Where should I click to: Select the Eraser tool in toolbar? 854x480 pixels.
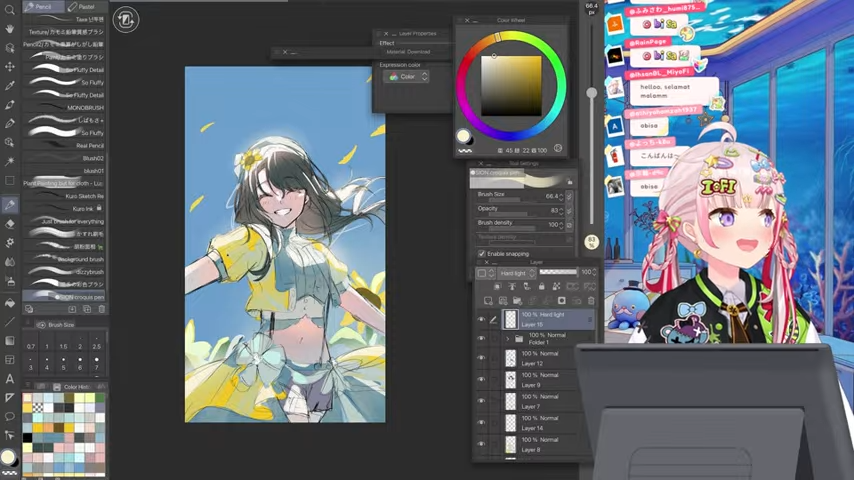[x=9, y=224]
